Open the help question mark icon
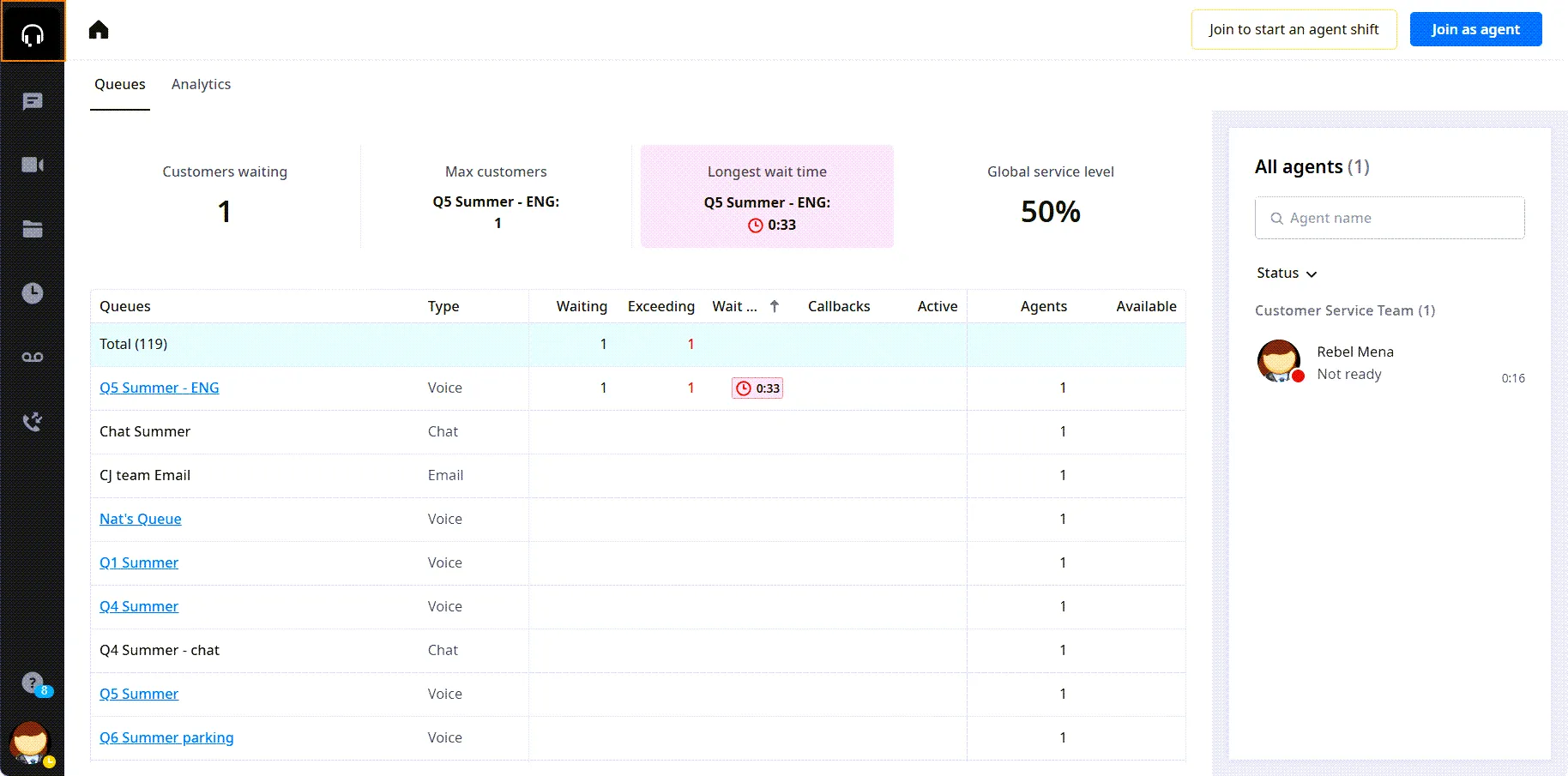The image size is (1568, 776). (33, 683)
